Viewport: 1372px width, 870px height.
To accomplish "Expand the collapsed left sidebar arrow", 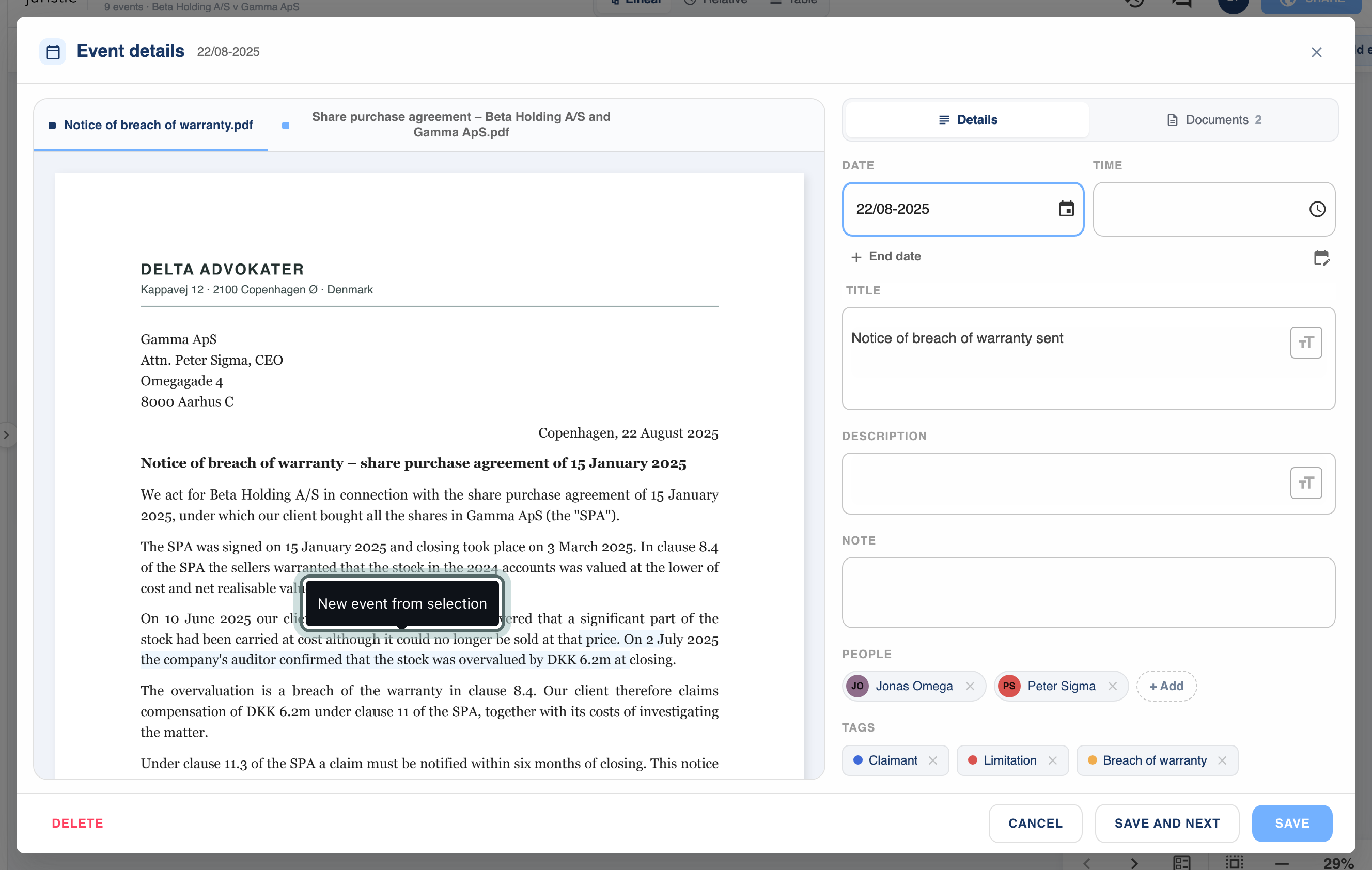I will (6, 436).
